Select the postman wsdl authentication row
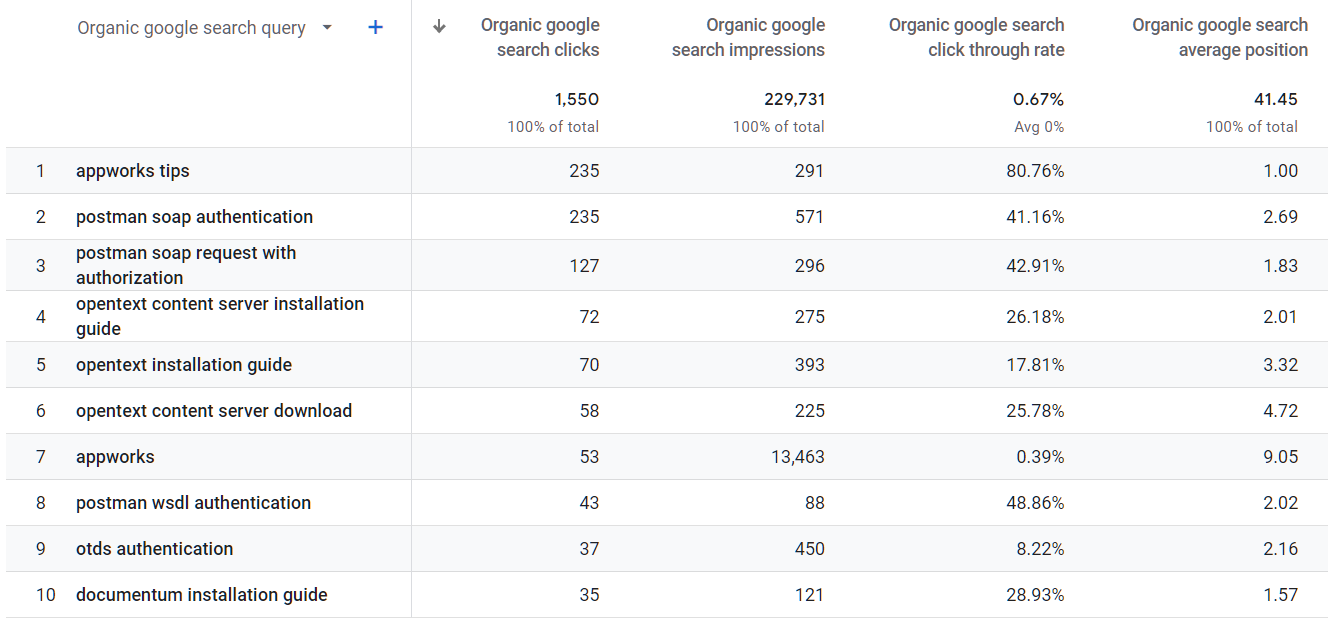The width and height of the screenshot is (1338, 622). 667,503
